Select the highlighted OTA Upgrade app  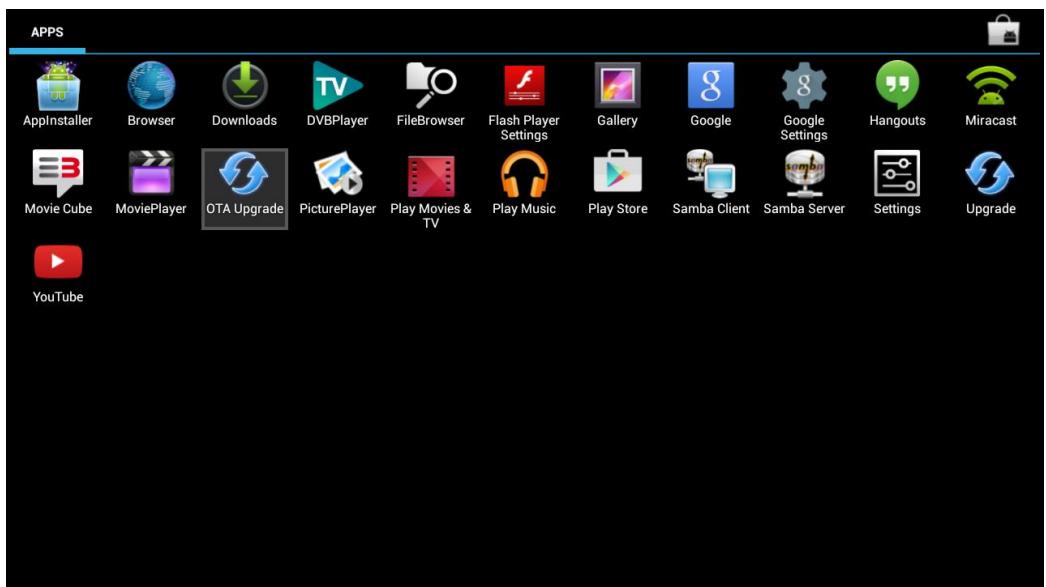(245, 189)
